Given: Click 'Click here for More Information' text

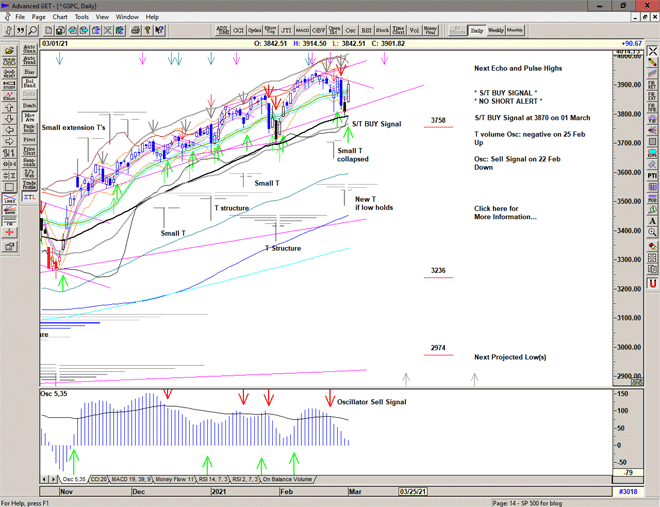Looking at the screenshot, I should (x=504, y=212).
